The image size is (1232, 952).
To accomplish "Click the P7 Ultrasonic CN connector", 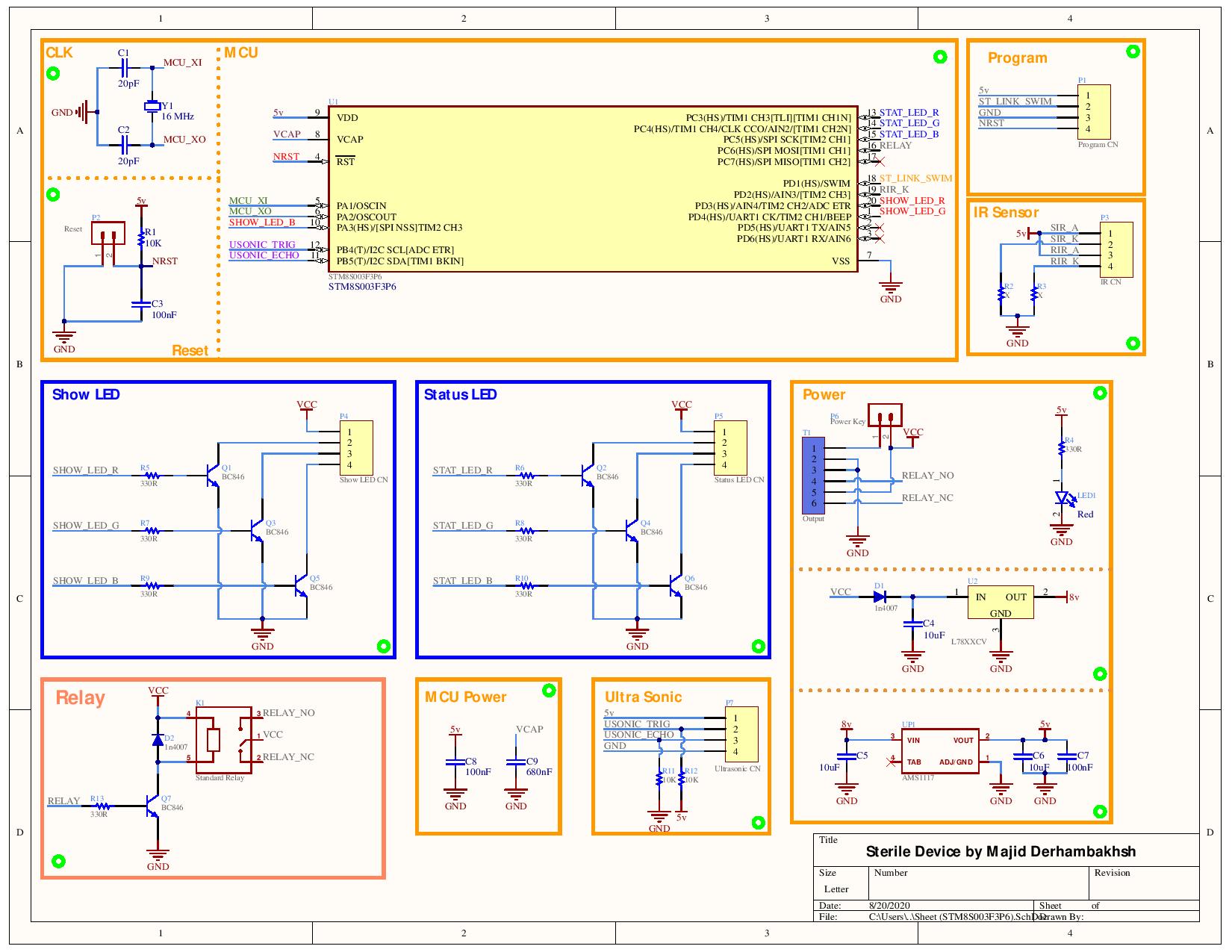I will pyautogui.click(x=742, y=735).
